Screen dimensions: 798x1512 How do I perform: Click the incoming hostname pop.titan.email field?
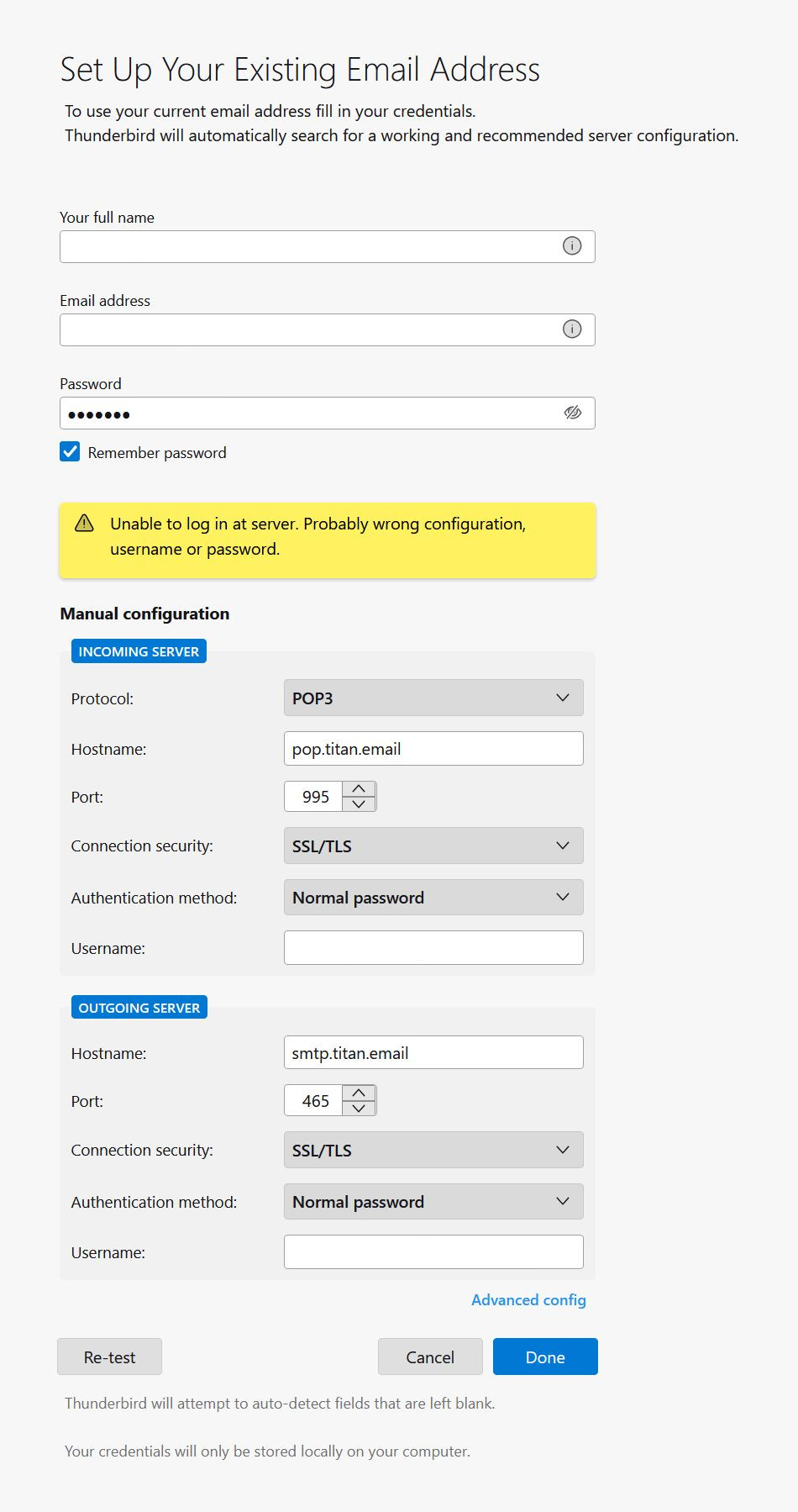click(x=433, y=749)
